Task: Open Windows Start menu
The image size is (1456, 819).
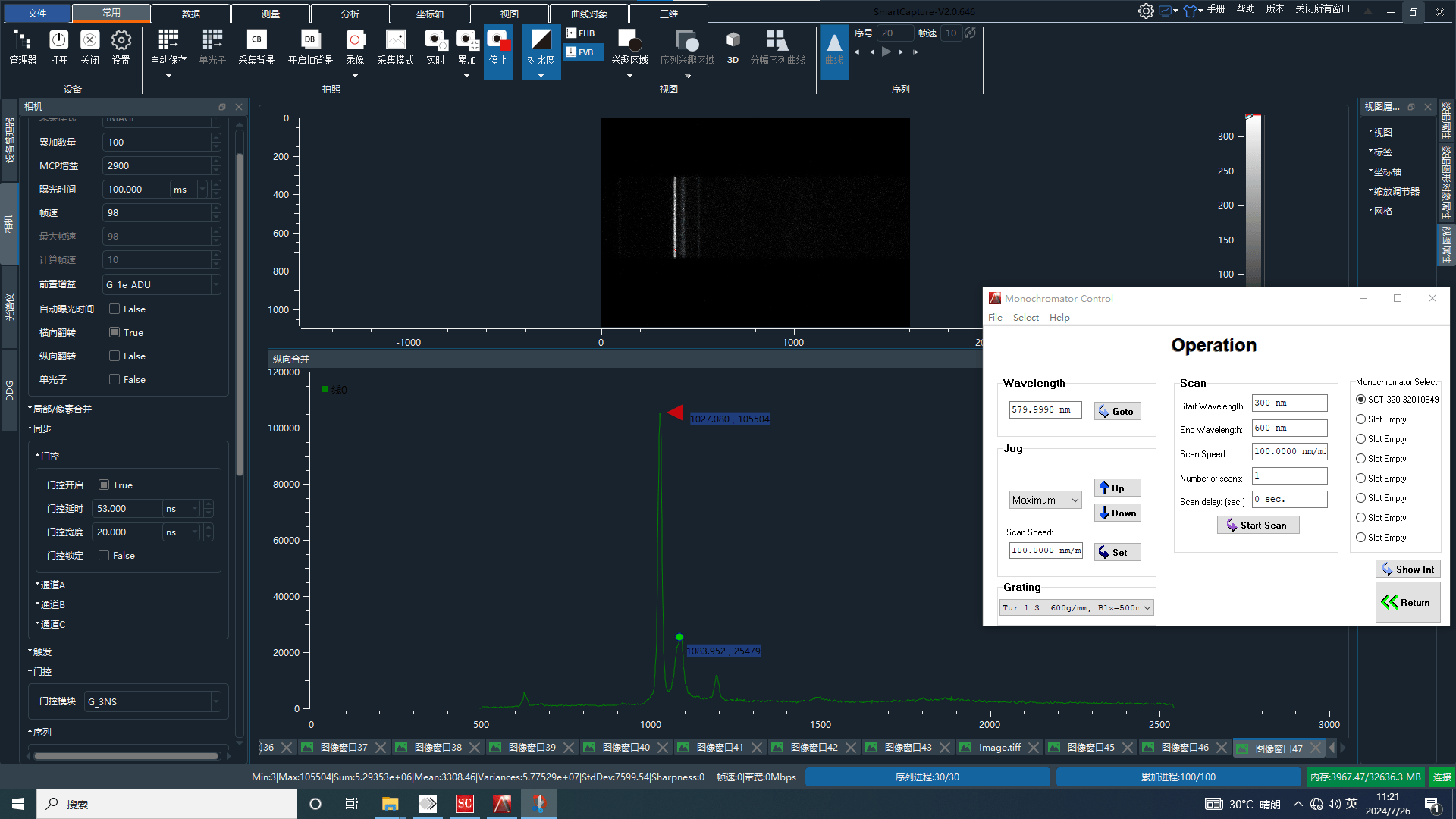Action: pyautogui.click(x=18, y=804)
